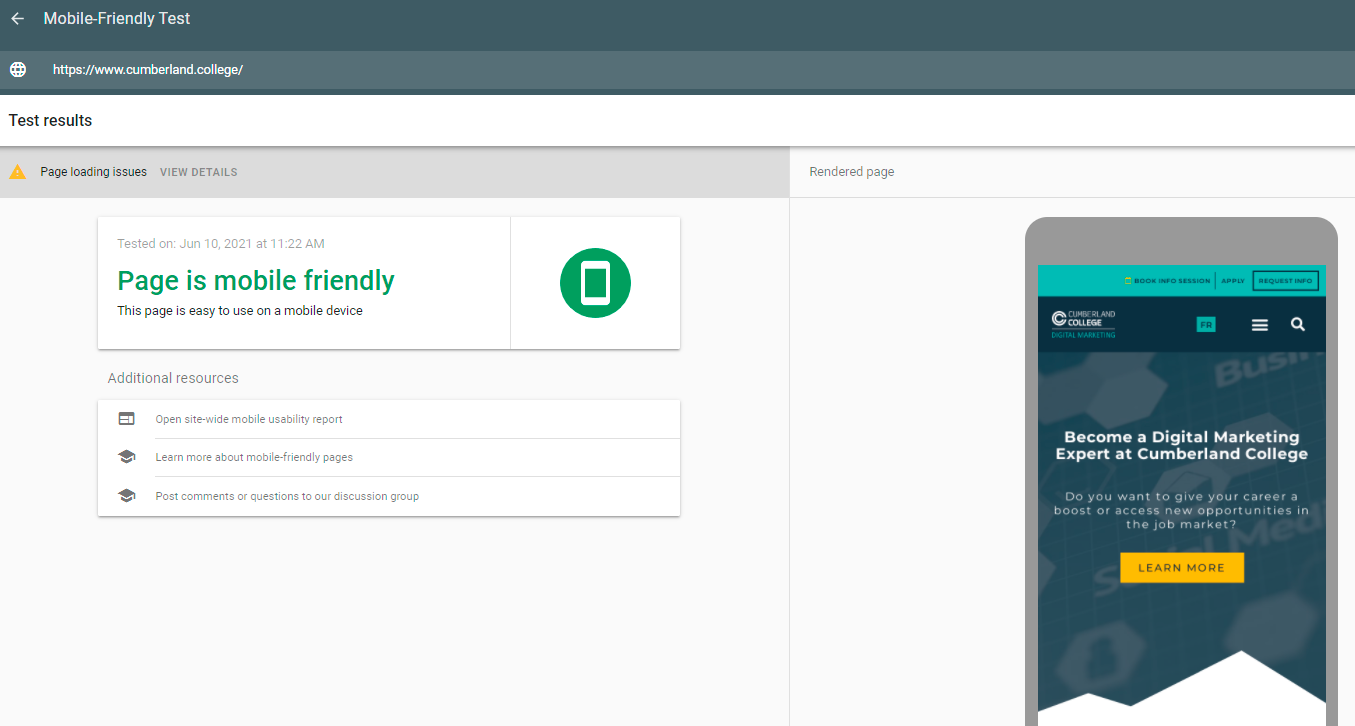Screen dimensions: 1355x726
Task: Click the back arrow icon
Action: [17, 19]
